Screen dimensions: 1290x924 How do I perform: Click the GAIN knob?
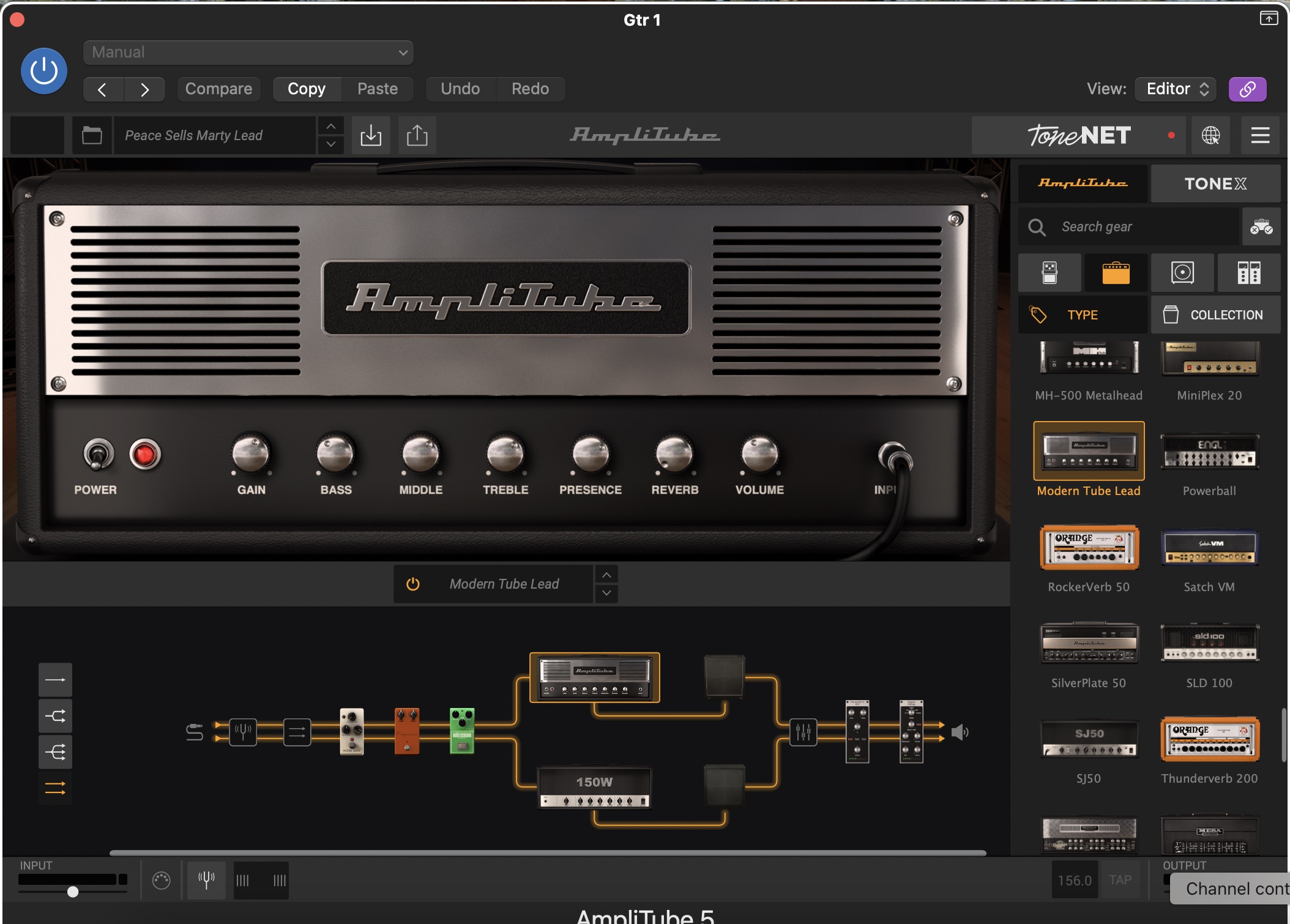coord(251,453)
